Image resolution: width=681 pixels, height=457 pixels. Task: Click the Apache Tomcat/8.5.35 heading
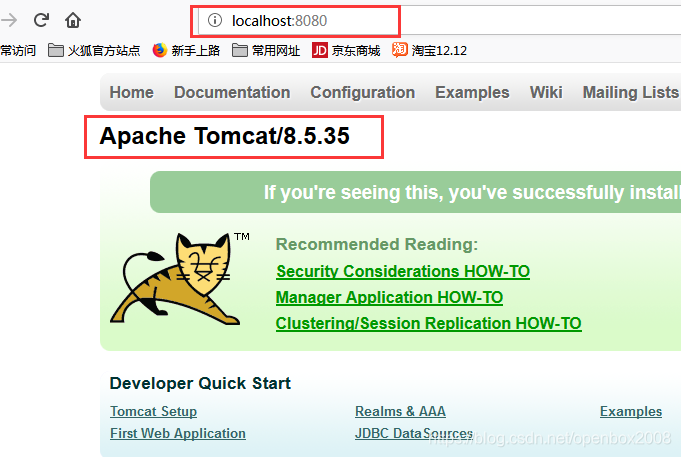(225, 136)
